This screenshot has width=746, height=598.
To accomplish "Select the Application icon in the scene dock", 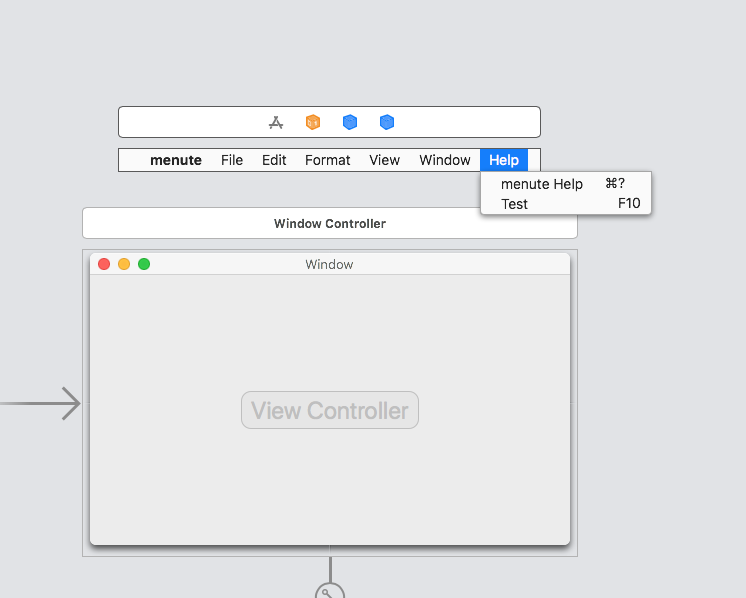I will pos(277,122).
